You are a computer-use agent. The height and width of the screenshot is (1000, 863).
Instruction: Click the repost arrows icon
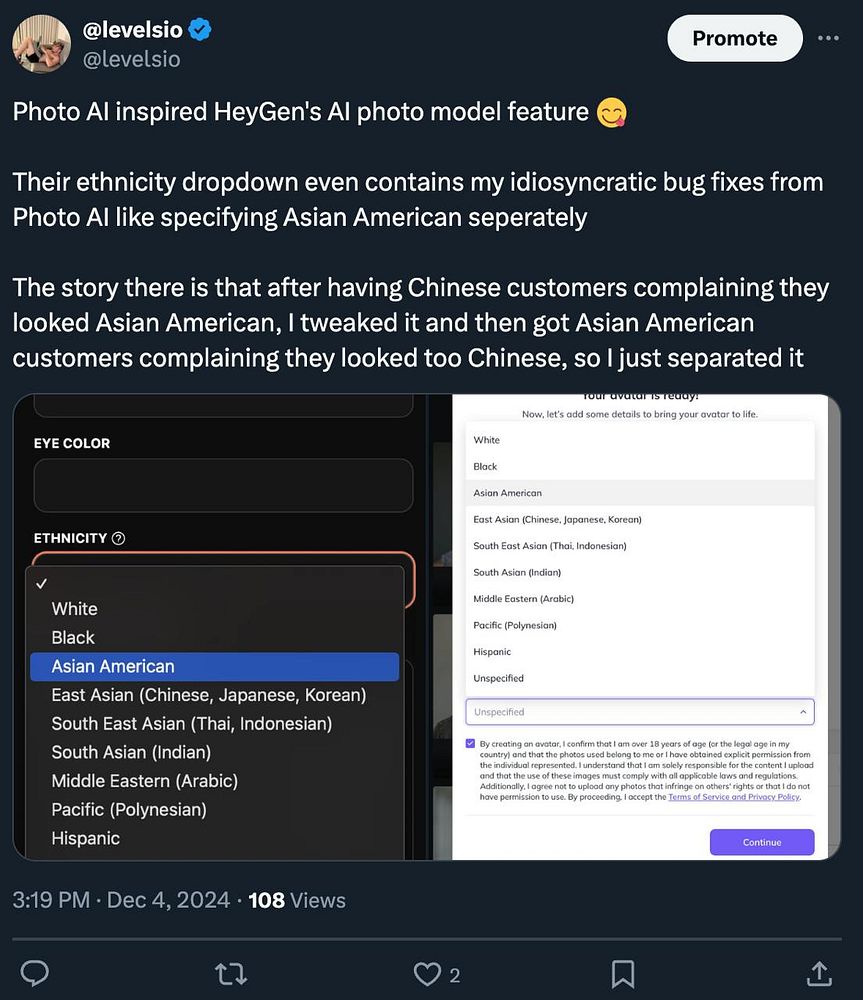[231, 974]
